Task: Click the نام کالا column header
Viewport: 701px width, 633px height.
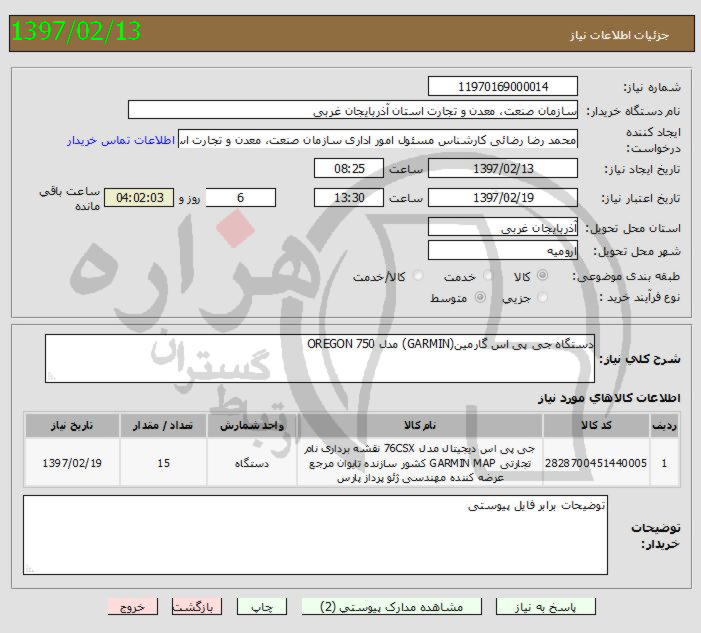Action: click(420, 425)
